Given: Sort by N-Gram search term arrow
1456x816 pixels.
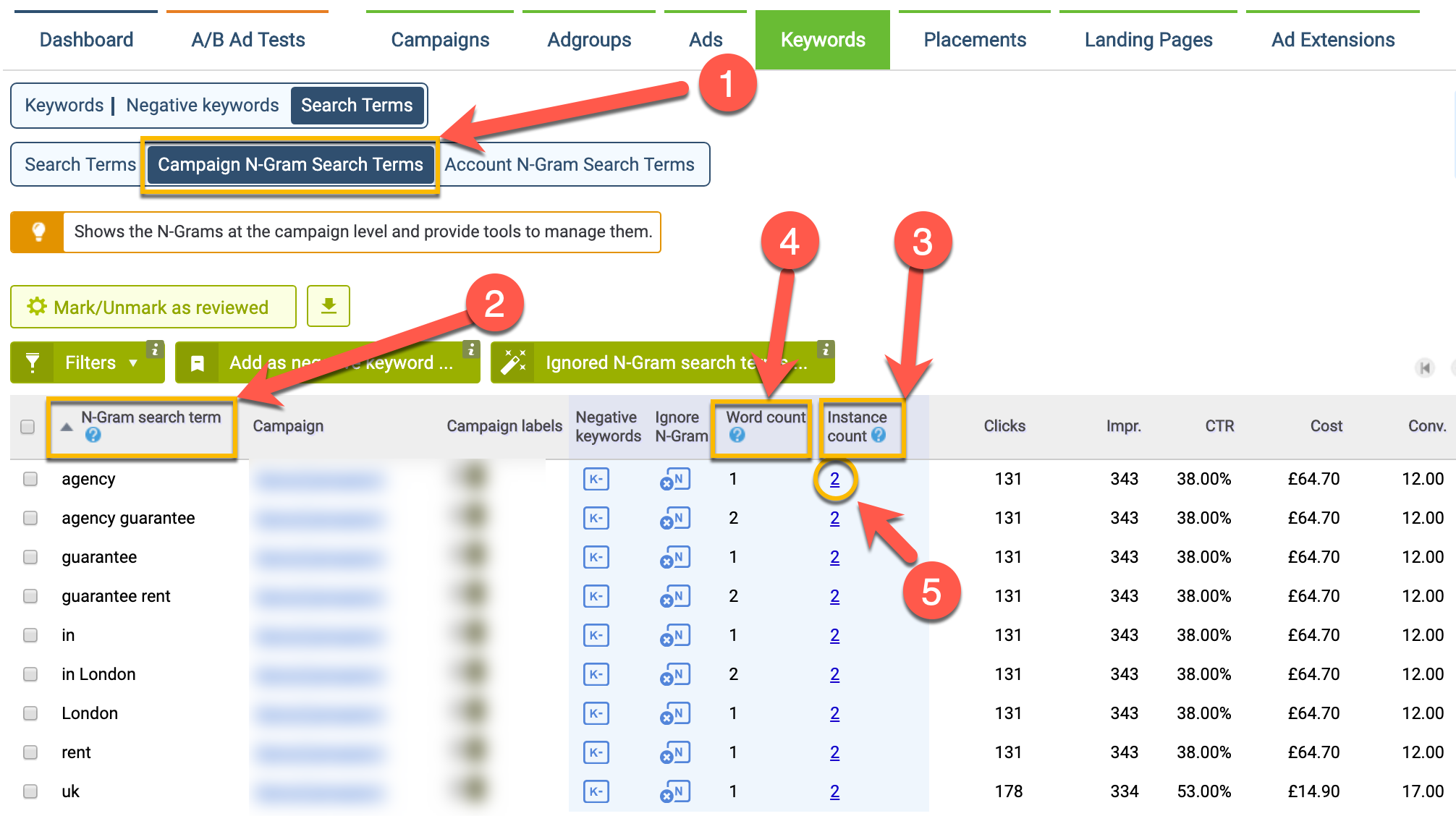Looking at the screenshot, I should click(x=67, y=427).
